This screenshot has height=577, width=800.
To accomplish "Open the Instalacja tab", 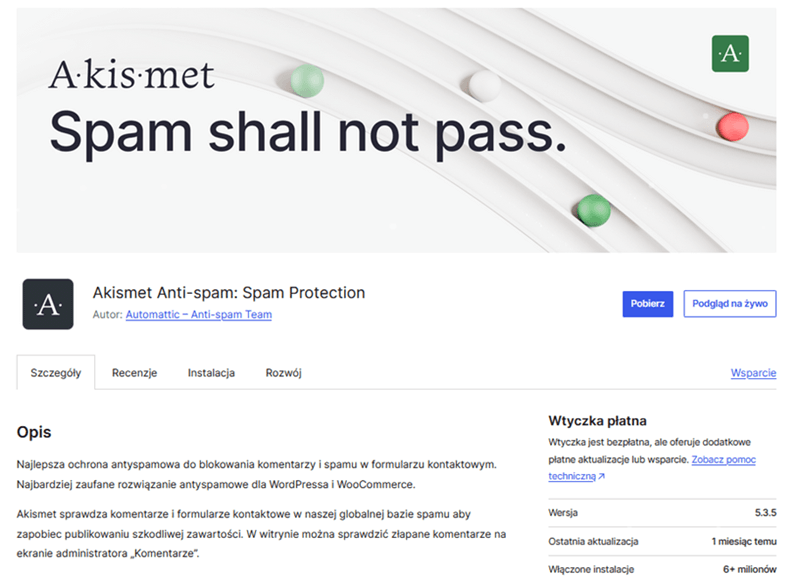I will point(211,373).
